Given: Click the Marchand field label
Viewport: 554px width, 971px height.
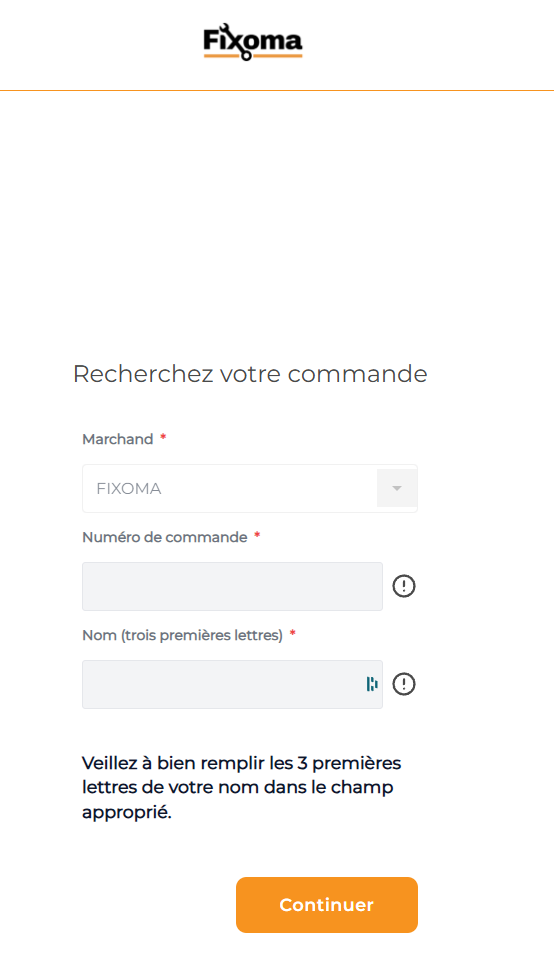Looking at the screenshot, I should tap(118, 439).
